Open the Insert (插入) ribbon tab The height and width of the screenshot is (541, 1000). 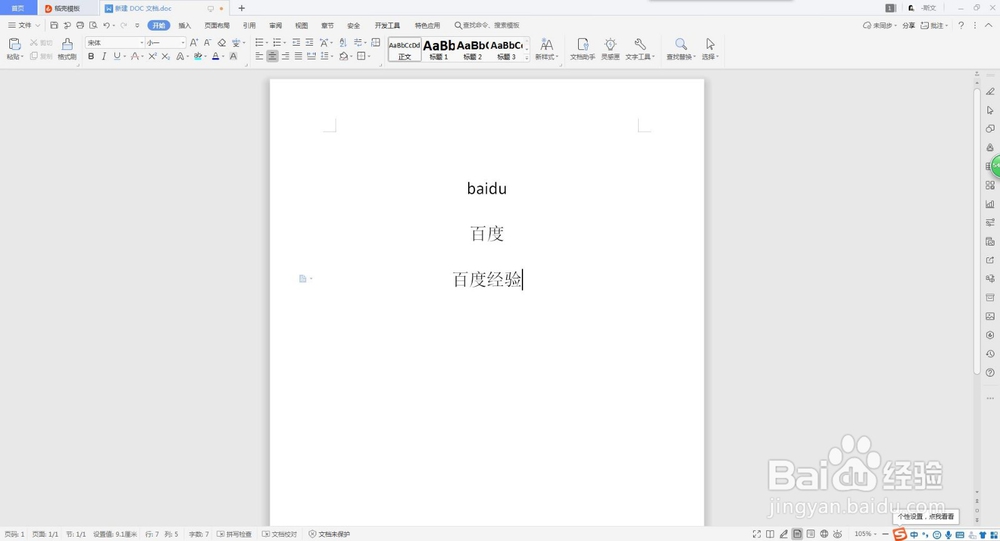click(185, 26)
